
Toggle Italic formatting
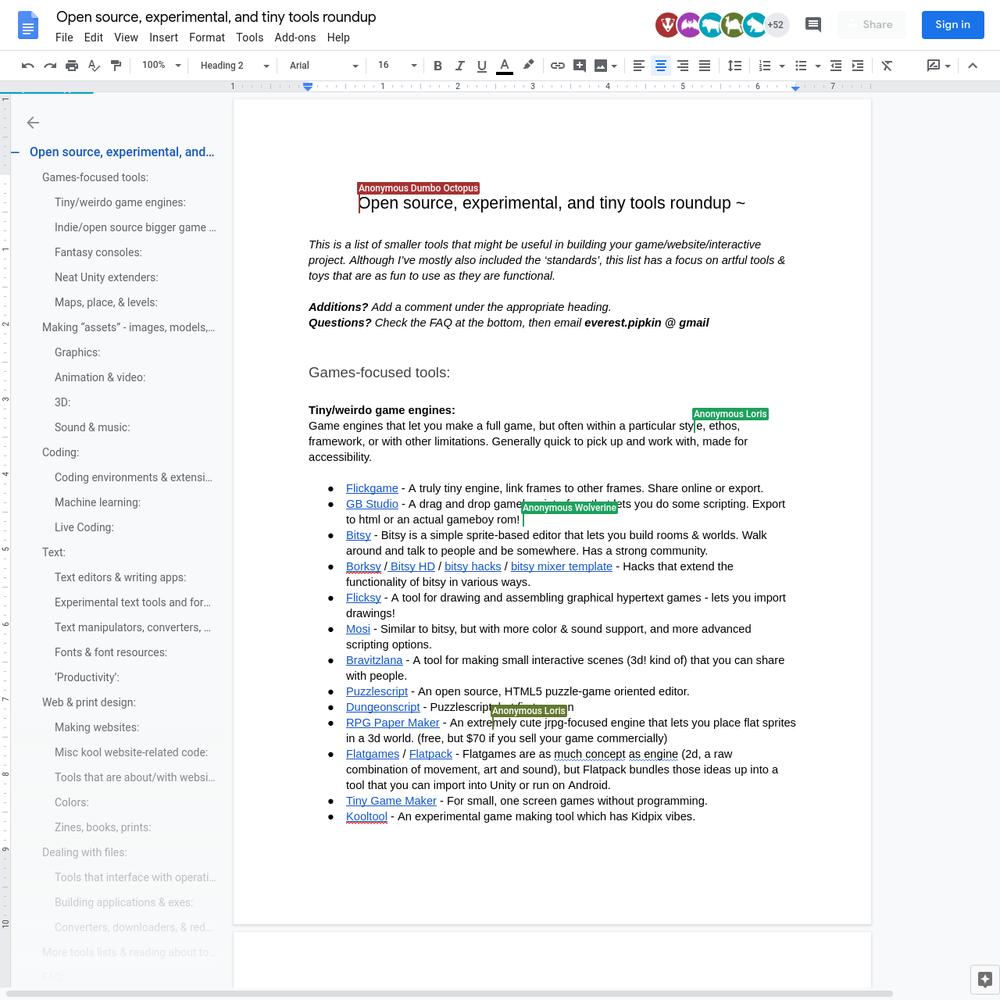coord(460,66)
